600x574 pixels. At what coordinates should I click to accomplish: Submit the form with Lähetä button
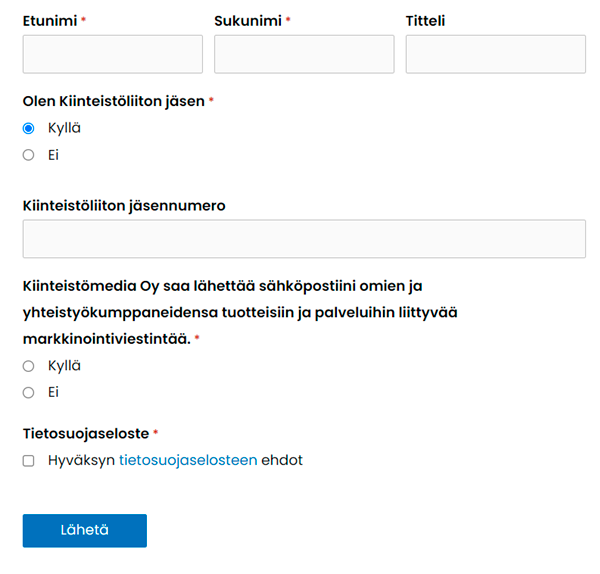[85, 530]
